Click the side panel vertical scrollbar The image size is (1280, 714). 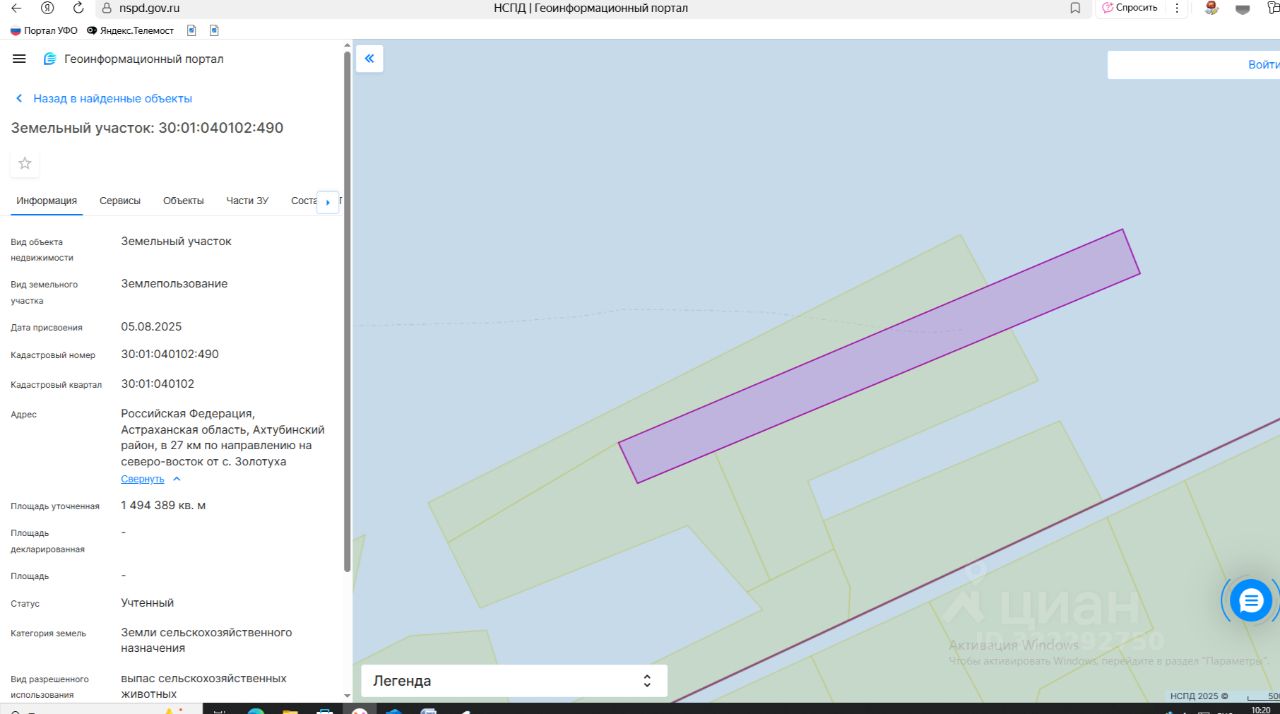tap(347, 310)
